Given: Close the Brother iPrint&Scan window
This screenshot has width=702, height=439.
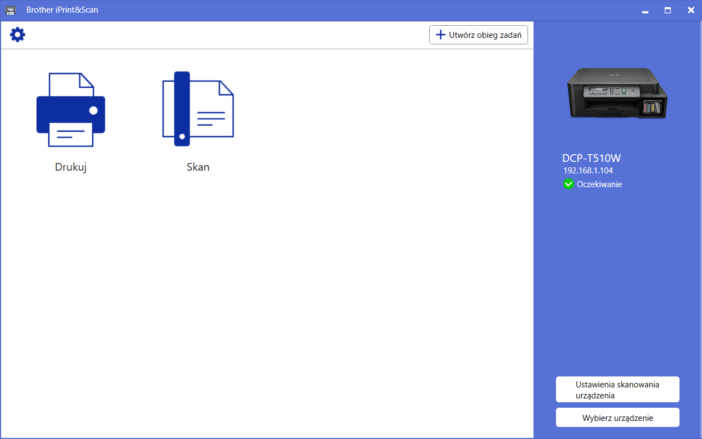Looking at the screenshot, I should pos(691,10).
